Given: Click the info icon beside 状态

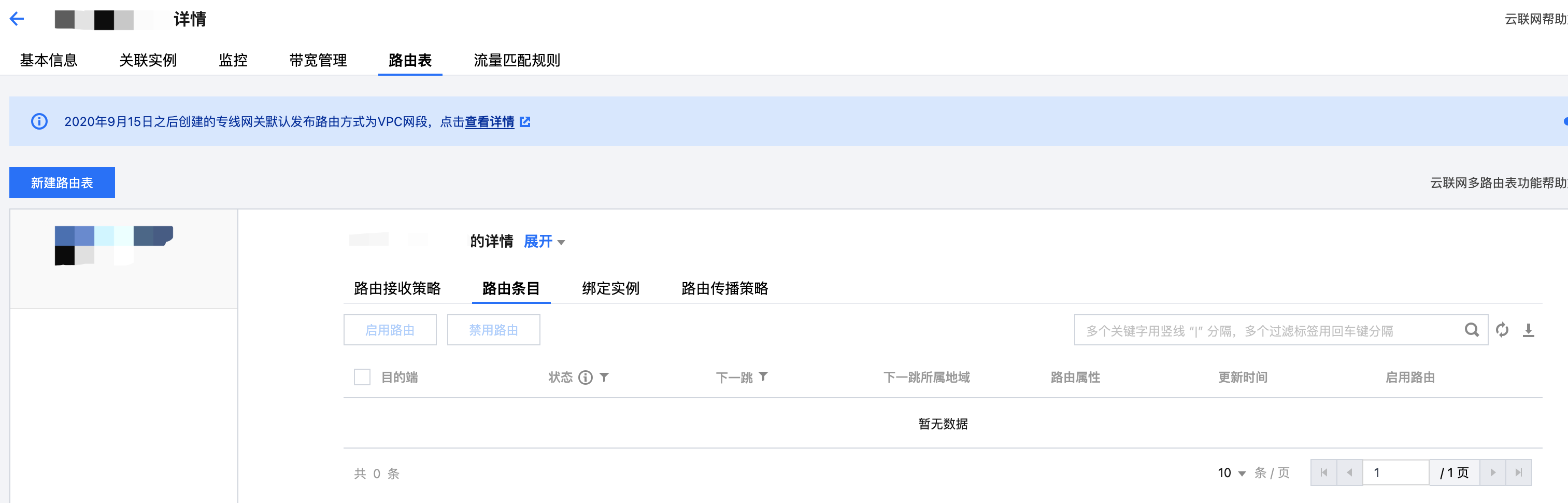Looking at the screenshot, I should click(585, 378).
